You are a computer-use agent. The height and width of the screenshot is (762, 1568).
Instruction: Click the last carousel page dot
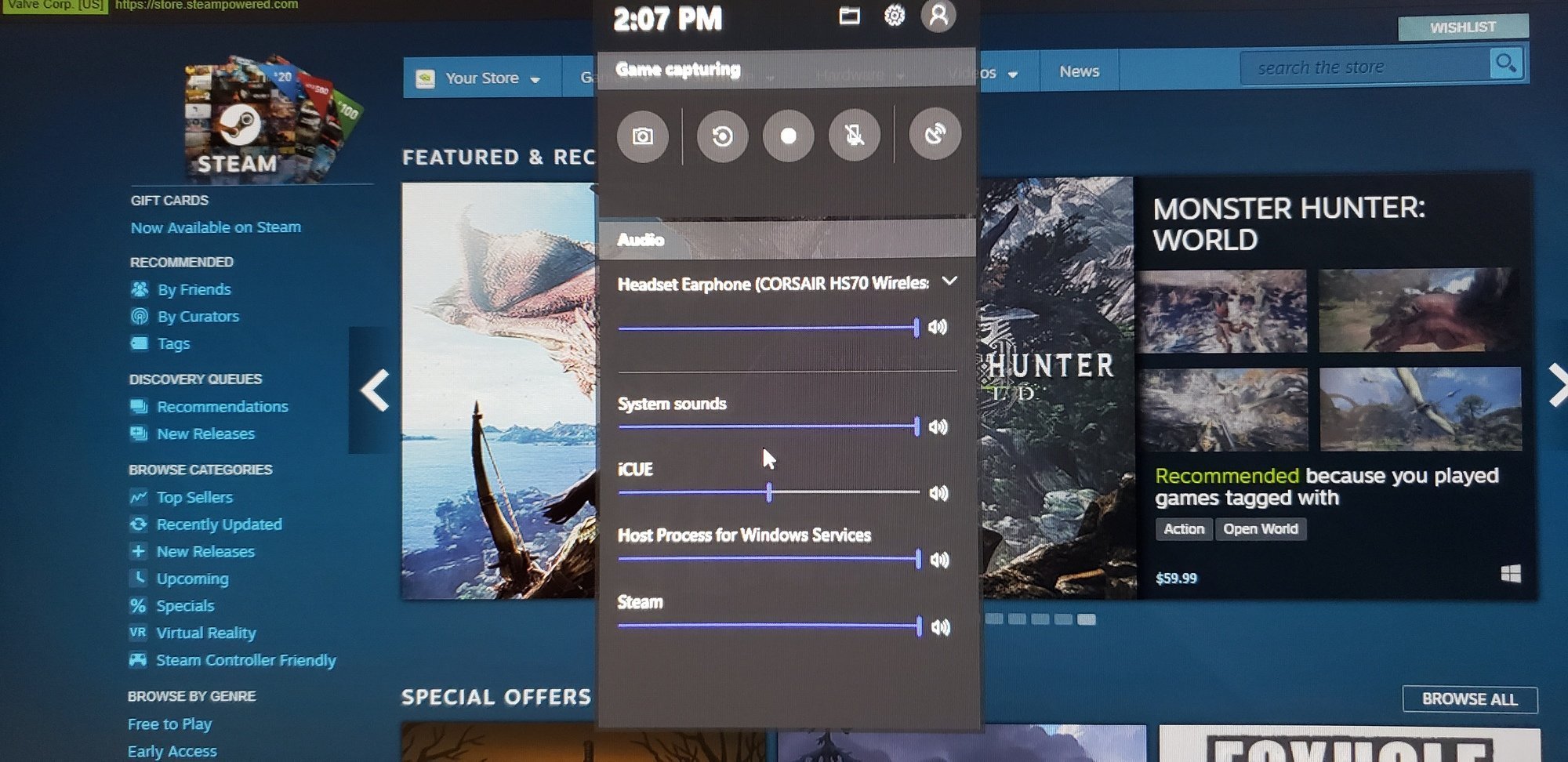(x=1087, y=619)
